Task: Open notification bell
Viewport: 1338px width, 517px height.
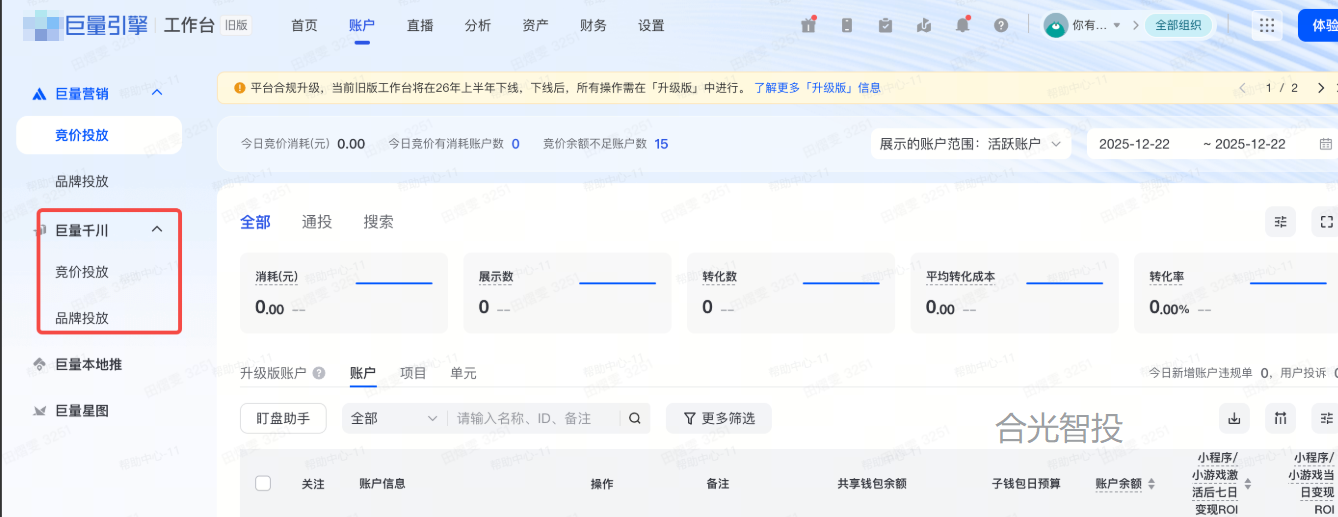Action: pos(962,25)
